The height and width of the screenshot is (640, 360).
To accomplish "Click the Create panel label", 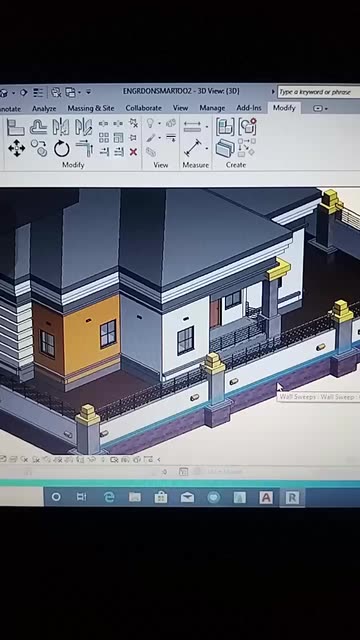I will [236, 165].
